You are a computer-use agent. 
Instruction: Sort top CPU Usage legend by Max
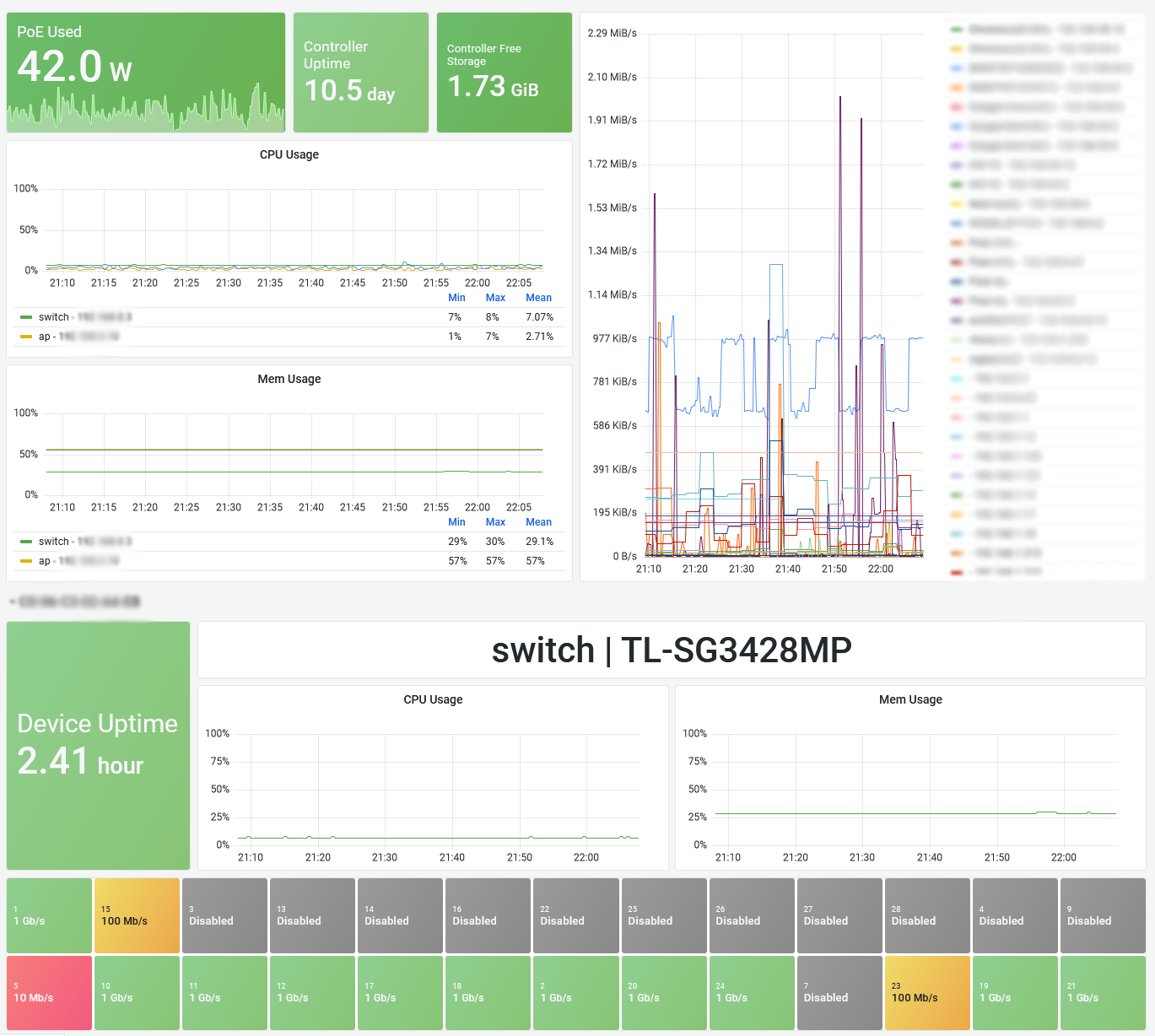click(x=495, y=298)
